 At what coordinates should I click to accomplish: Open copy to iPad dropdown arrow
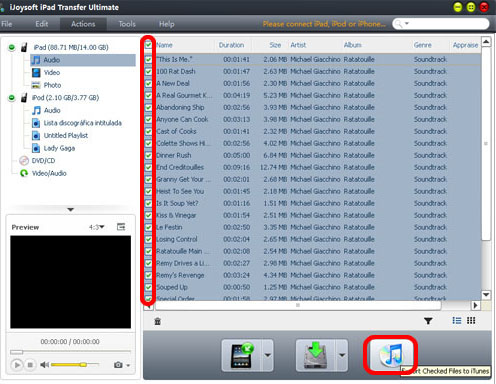coord(268,355)
